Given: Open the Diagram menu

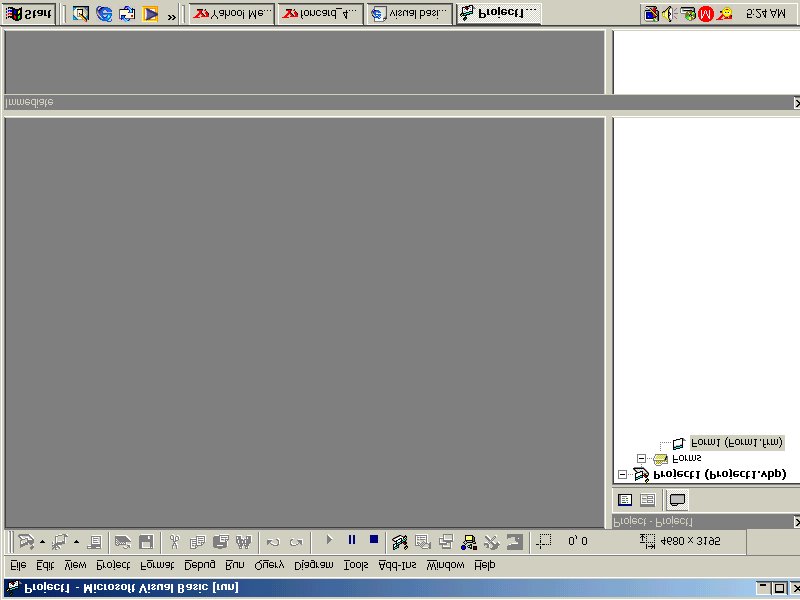Looking at the screenshot, I should pos(314,565).
